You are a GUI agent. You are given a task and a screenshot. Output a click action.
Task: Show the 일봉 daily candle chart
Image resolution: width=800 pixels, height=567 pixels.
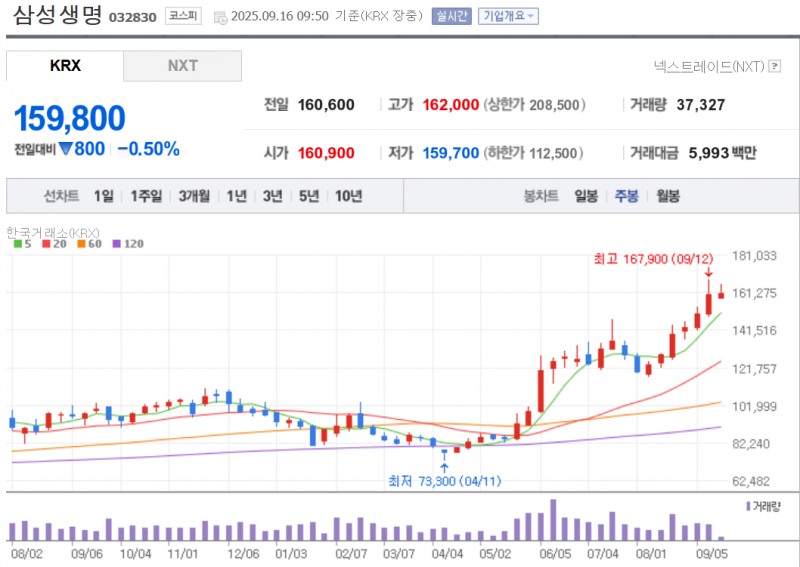click(586, 196)
